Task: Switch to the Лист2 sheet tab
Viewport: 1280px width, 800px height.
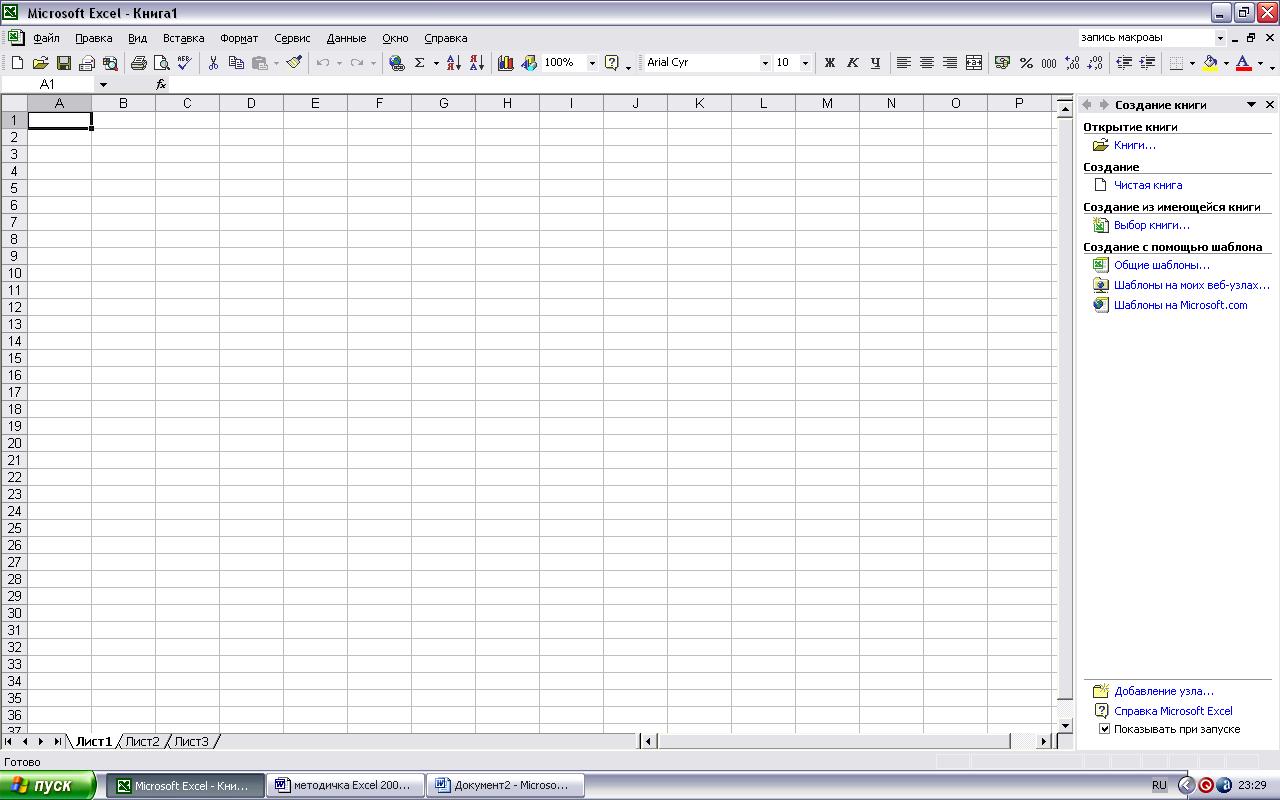Action: (x=142, y=741)
